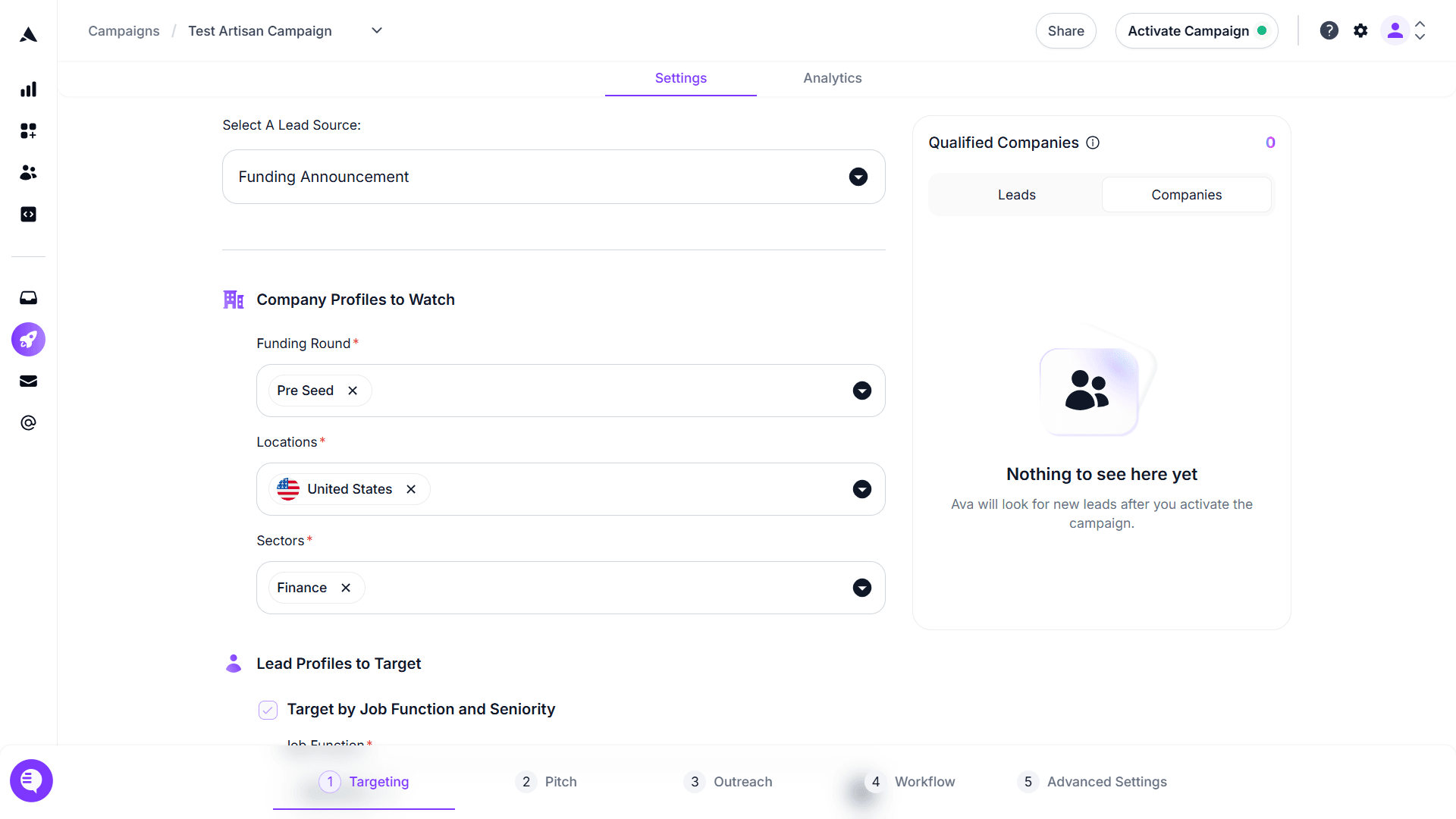Image resolution: width=1456 pixels, height=819 pixels.
Task: Remove the United States location chip
Action: click(x=411, y=489)
